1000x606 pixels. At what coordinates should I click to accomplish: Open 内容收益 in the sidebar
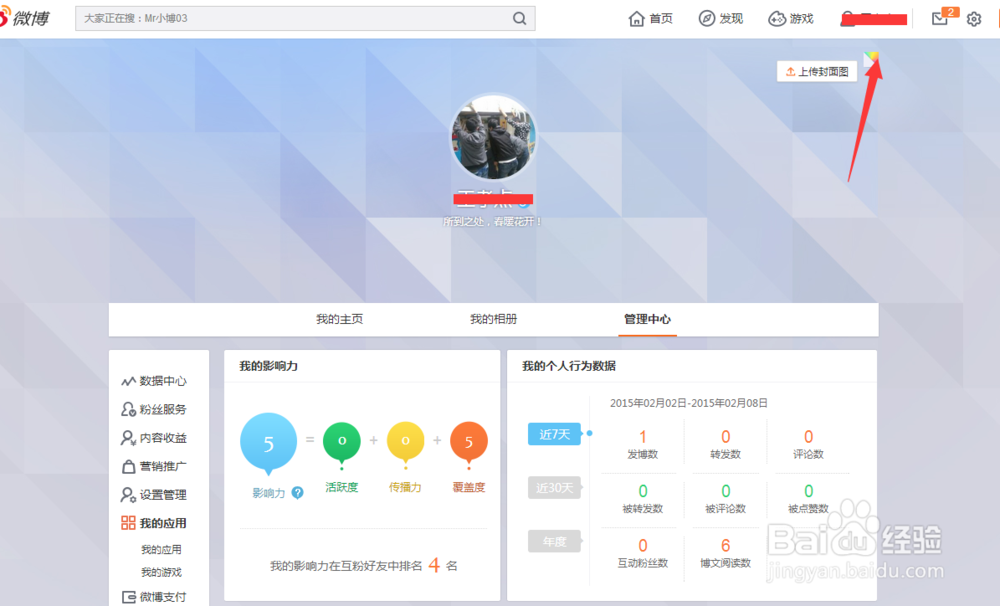point(160,438)
